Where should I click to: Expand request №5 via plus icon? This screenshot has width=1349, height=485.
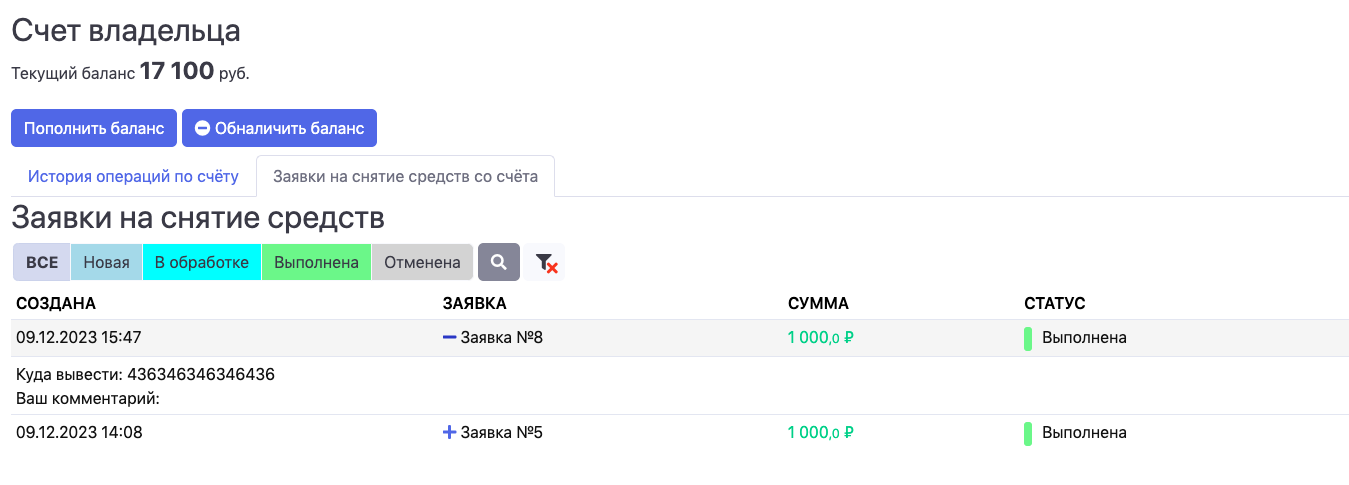449,433
